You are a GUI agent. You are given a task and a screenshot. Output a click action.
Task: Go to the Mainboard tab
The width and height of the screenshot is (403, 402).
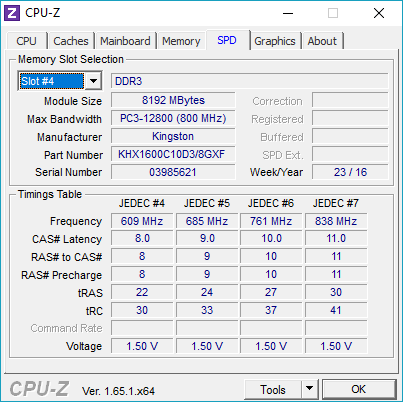point(125,41)
